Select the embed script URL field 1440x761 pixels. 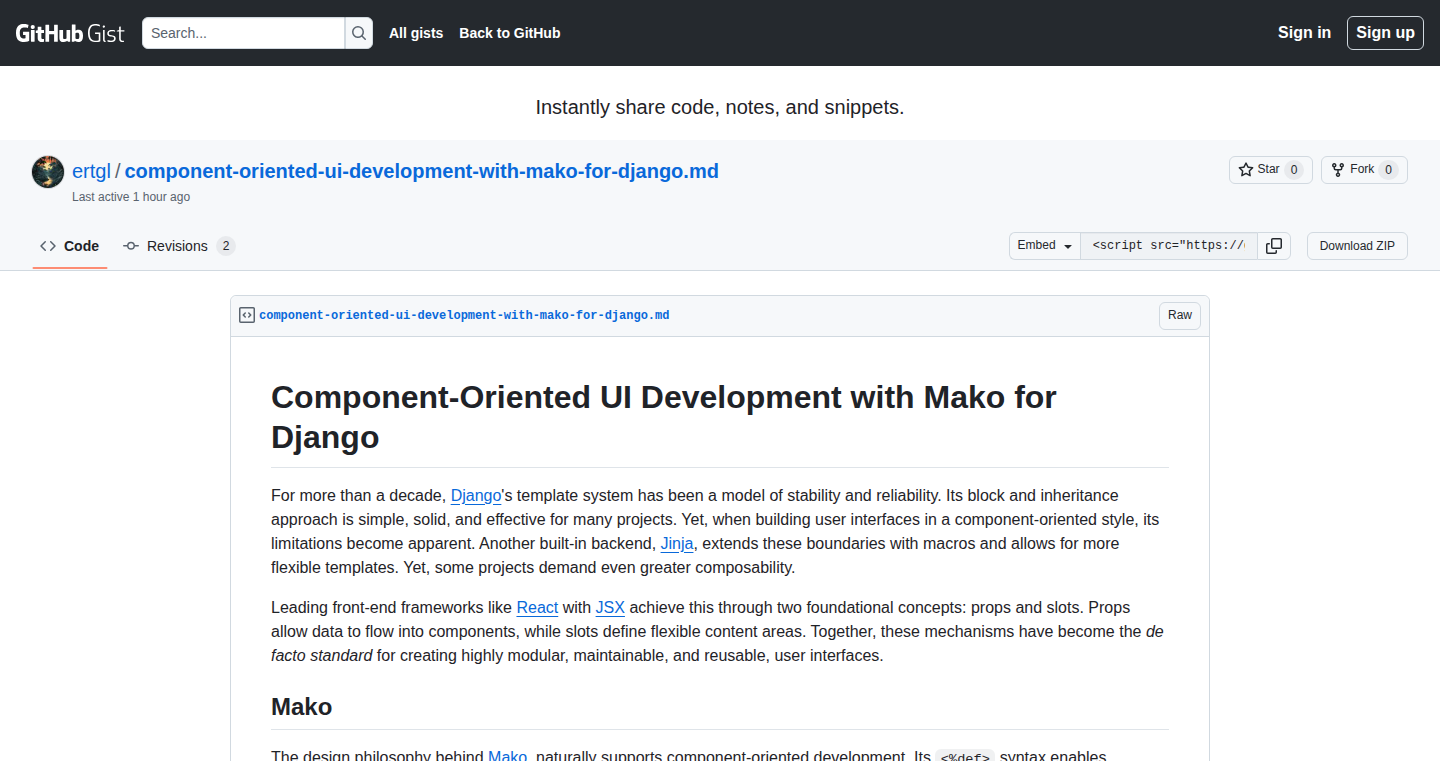(1169, 246)
